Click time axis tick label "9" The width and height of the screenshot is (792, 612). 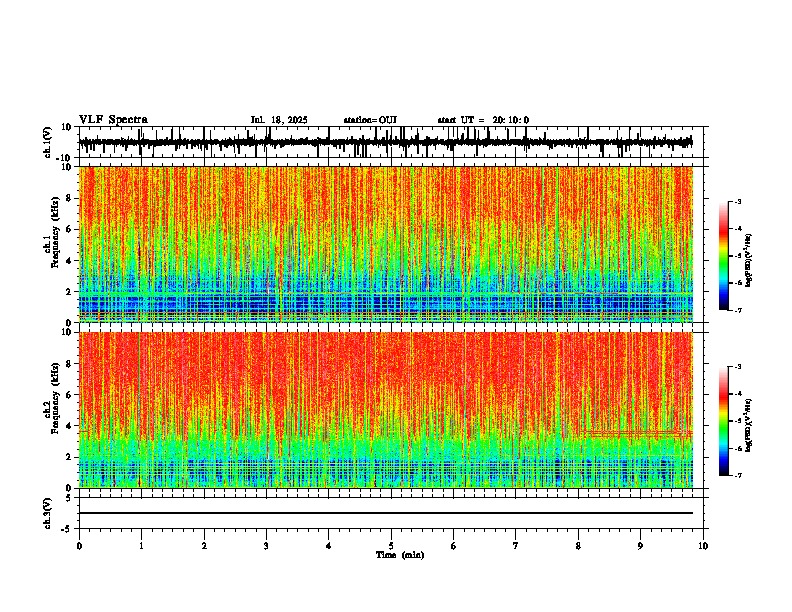640,546
